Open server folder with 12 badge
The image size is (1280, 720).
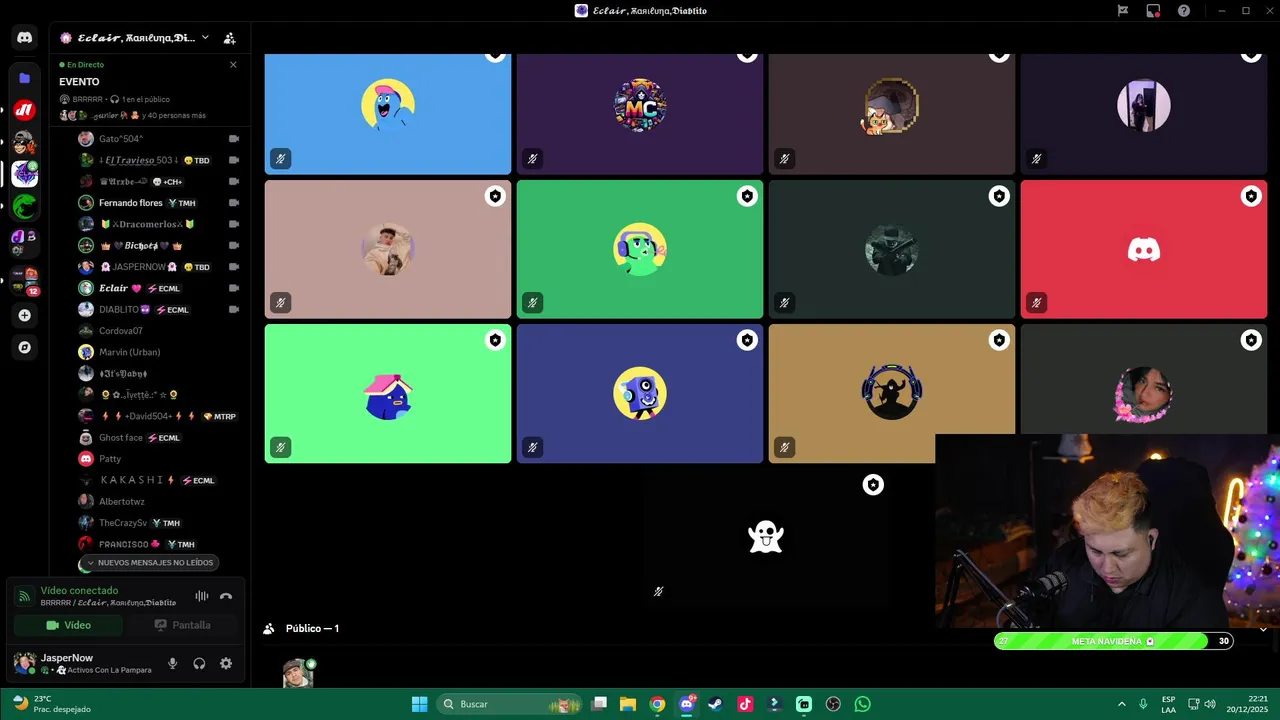click(25, 281)
